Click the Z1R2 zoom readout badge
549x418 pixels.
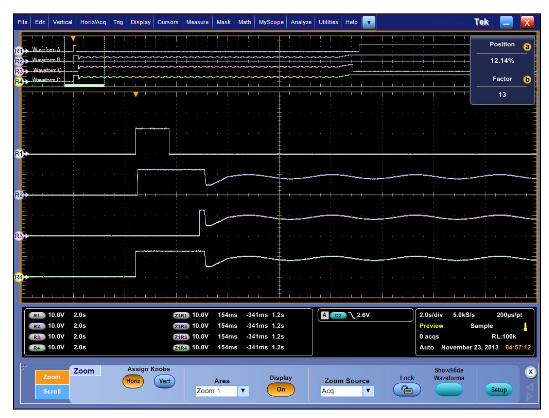point(181,326)
